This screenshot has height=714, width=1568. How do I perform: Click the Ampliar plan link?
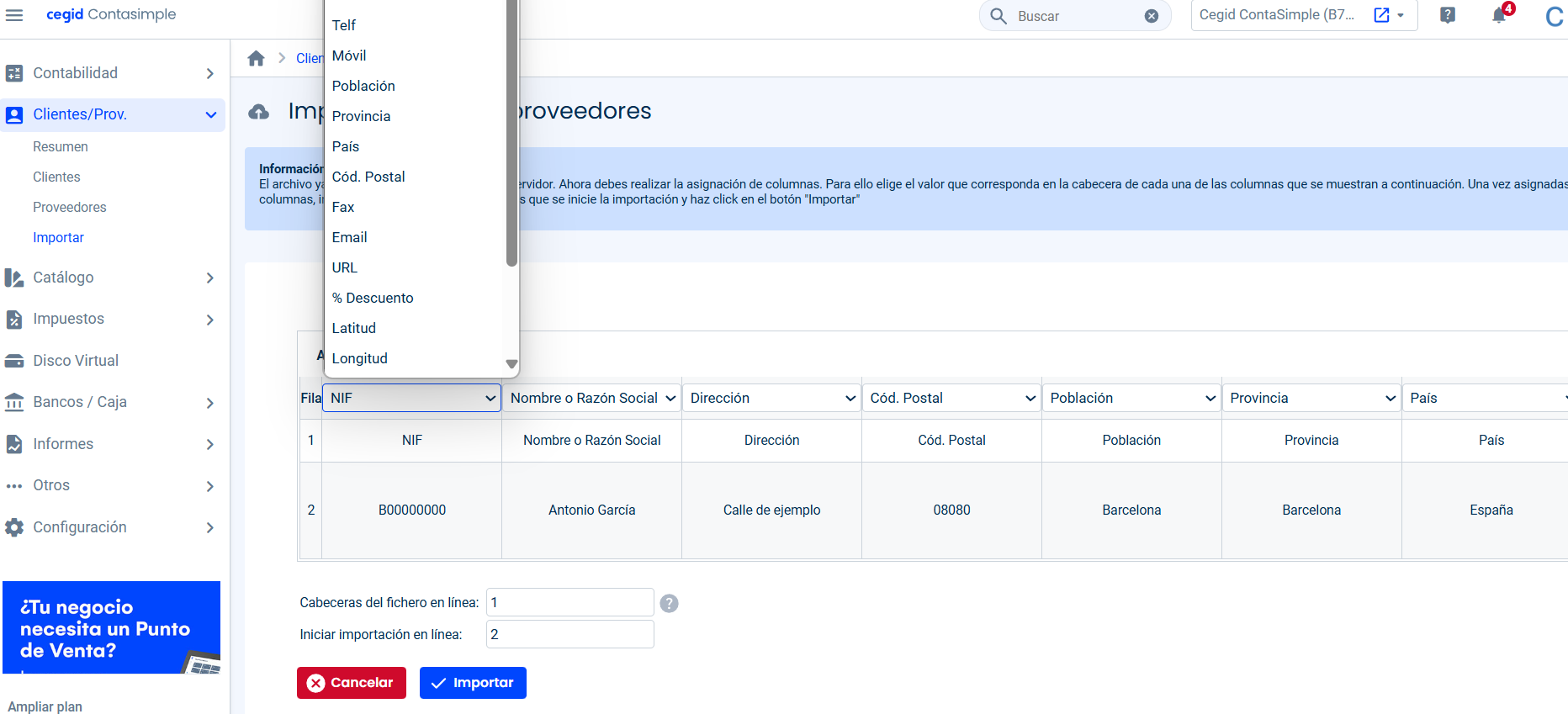click(x=45, y=706)
